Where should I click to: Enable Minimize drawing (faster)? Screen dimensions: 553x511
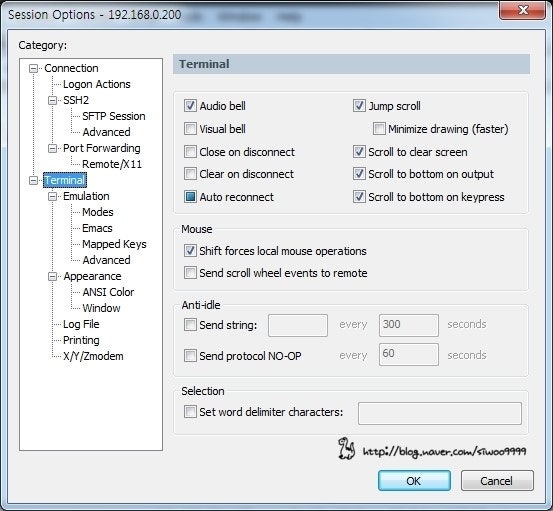tap(379, 129)
